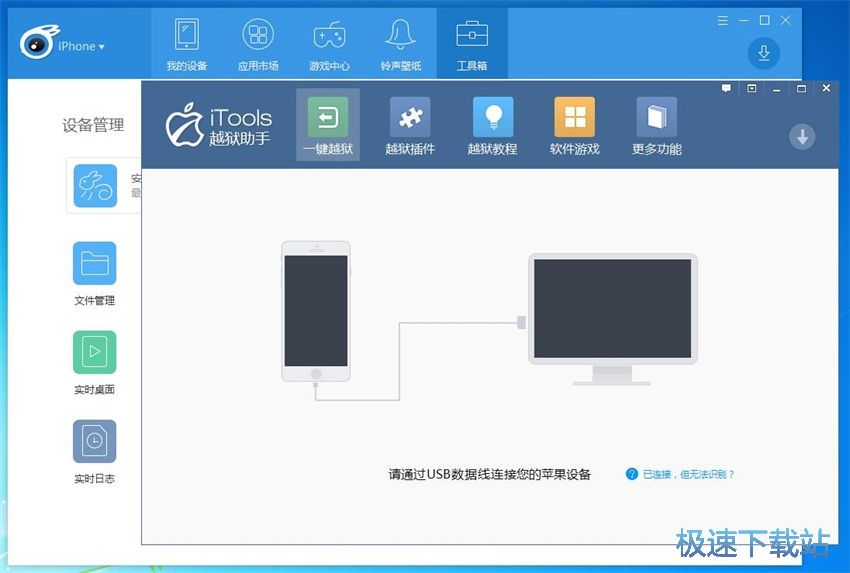Viewport: 850px width, 573px height.
Task: Open 文件管理 file manager
Action: tap(94, 274)
